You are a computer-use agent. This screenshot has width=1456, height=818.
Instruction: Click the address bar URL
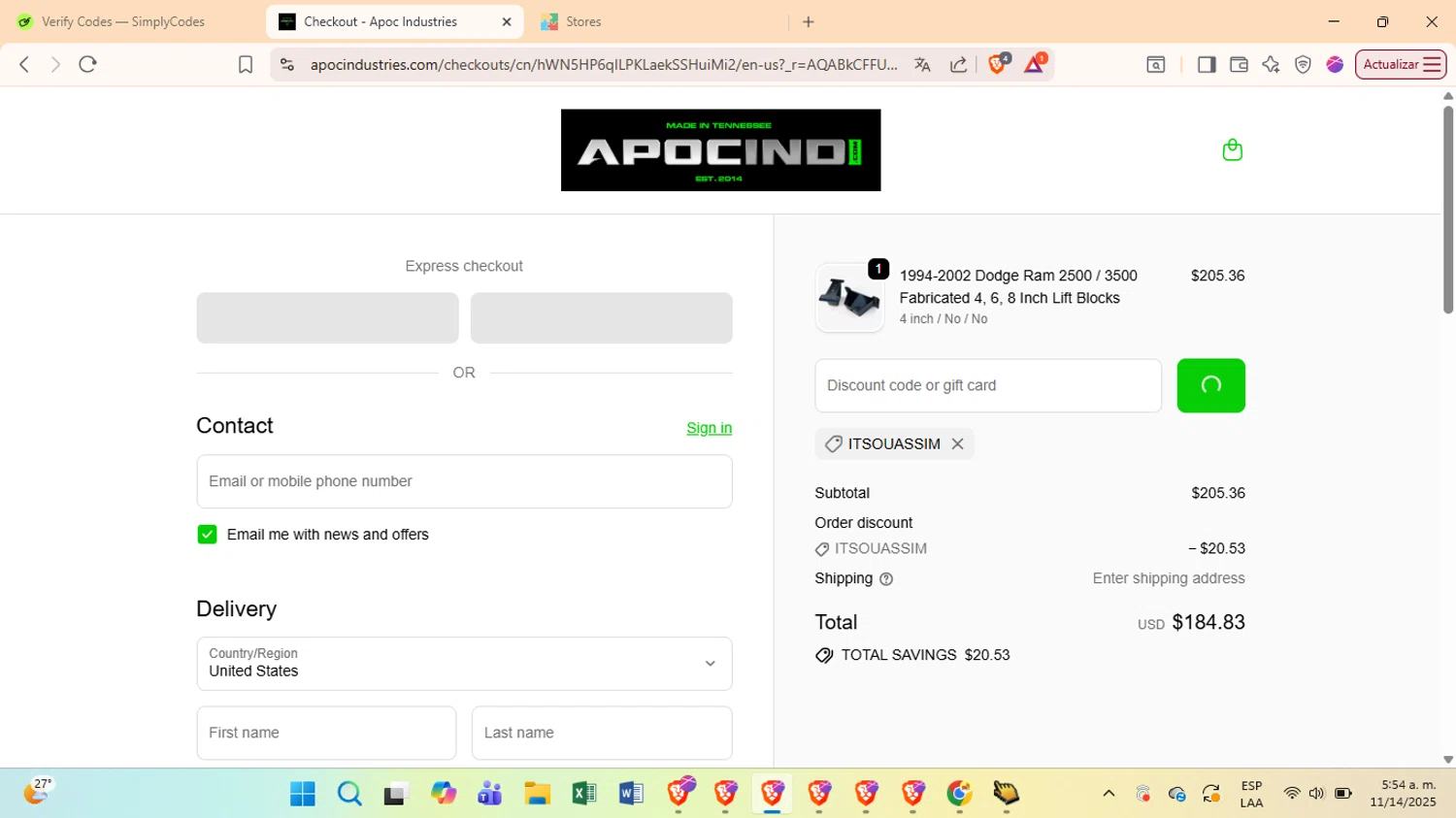click(x=604, y=64)
